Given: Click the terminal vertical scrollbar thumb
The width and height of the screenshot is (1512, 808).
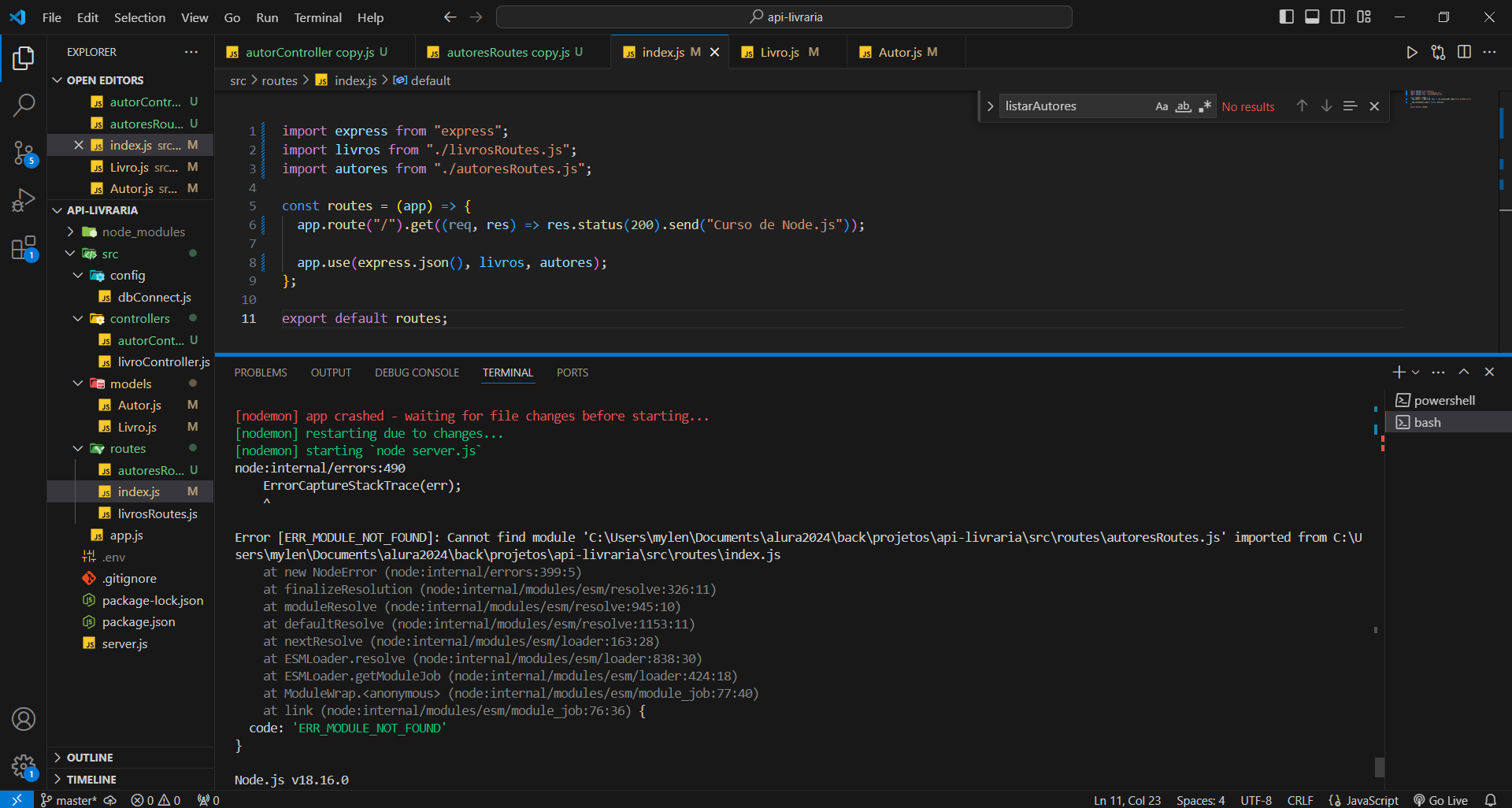Looking at the screenshot, I should pos(1379,767).
